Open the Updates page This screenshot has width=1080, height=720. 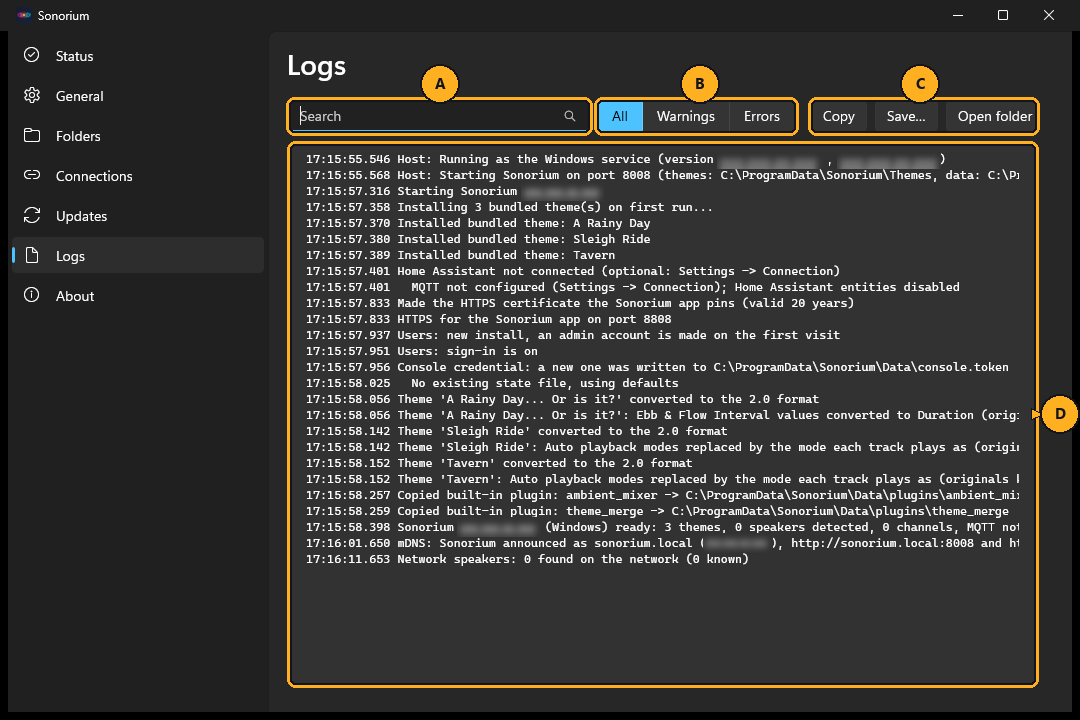pos(138,216)
